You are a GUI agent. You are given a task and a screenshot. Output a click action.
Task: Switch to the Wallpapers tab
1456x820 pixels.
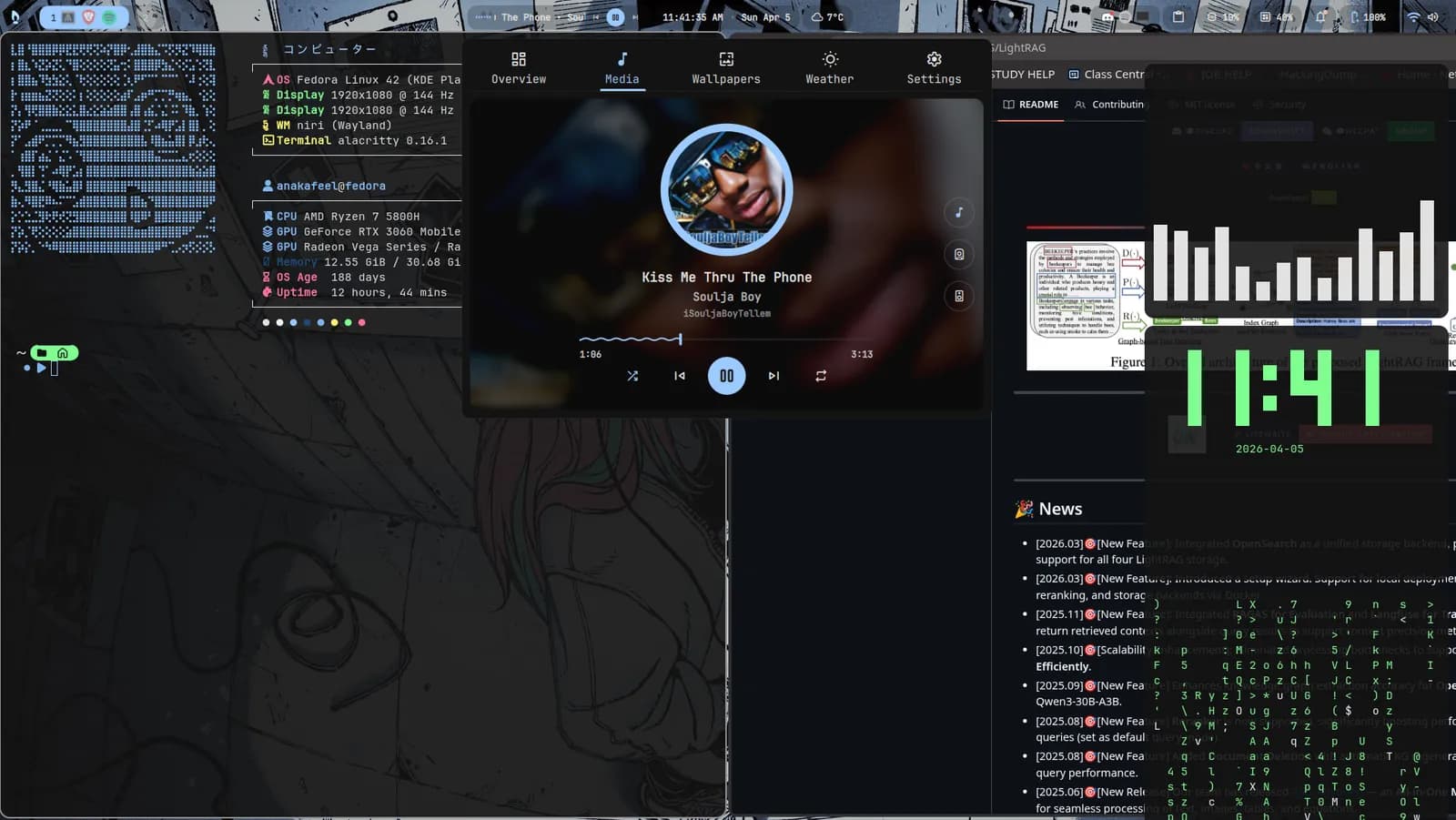click(x=725, y=68)
